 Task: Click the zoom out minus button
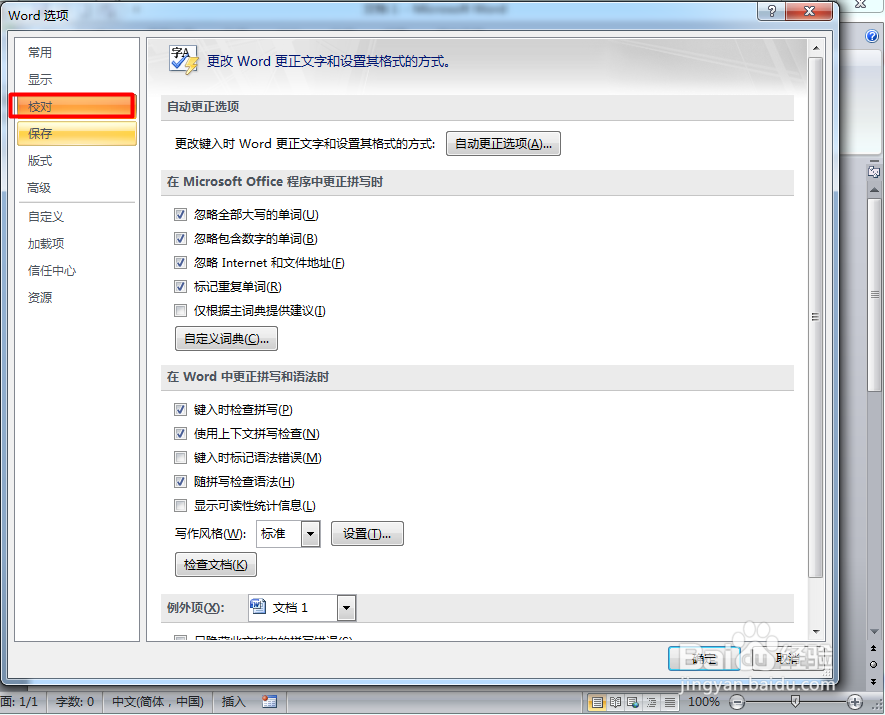[x=737, y=703]
